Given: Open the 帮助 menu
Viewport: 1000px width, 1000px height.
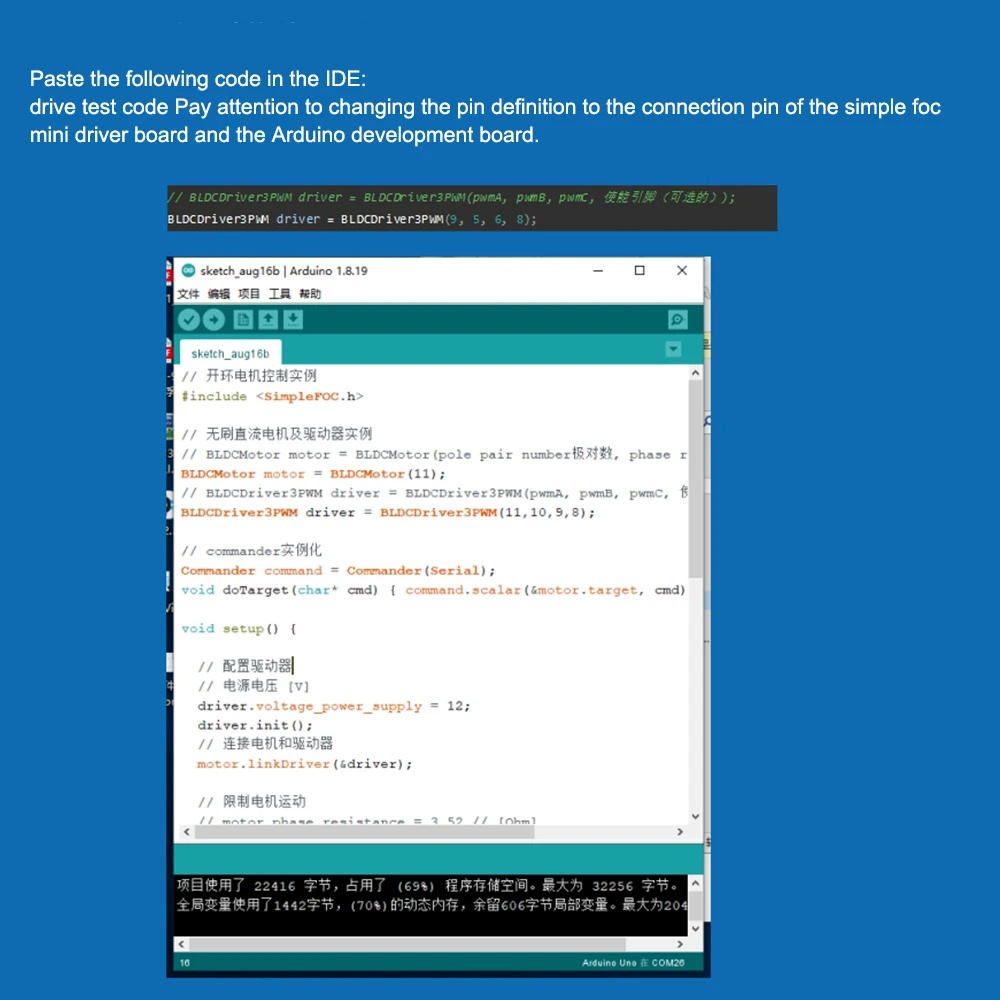Looking at the screenshot, I should 310,294.
